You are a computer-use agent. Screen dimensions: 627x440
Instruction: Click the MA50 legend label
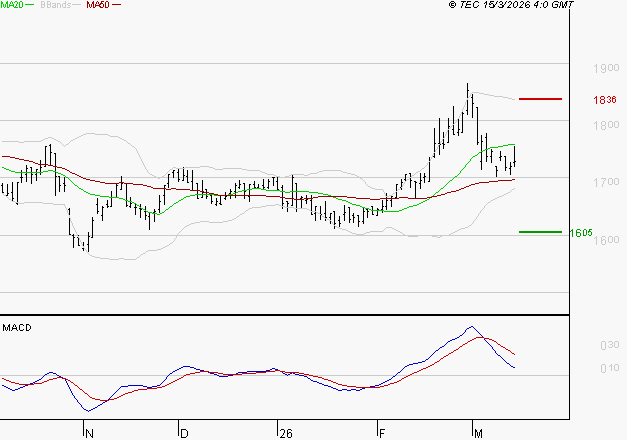pos(98,5)
